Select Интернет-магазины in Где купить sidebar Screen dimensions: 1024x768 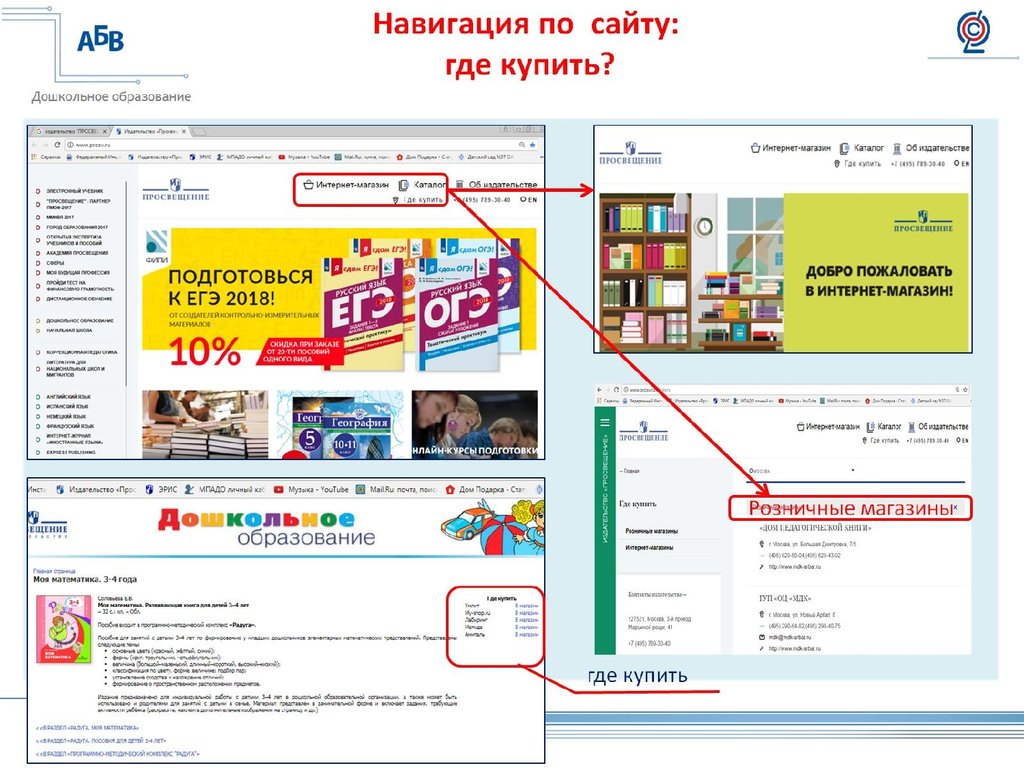(649, 547)
